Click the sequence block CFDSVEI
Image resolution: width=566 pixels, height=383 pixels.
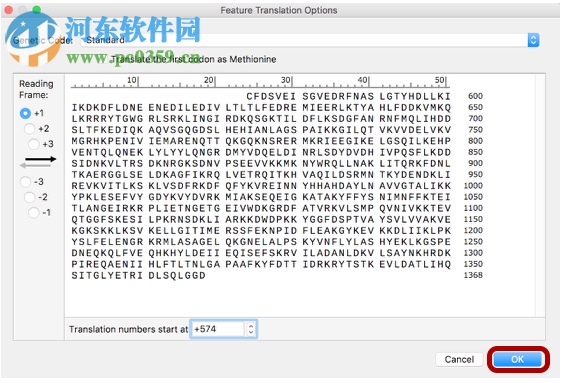tap(271, 96)
